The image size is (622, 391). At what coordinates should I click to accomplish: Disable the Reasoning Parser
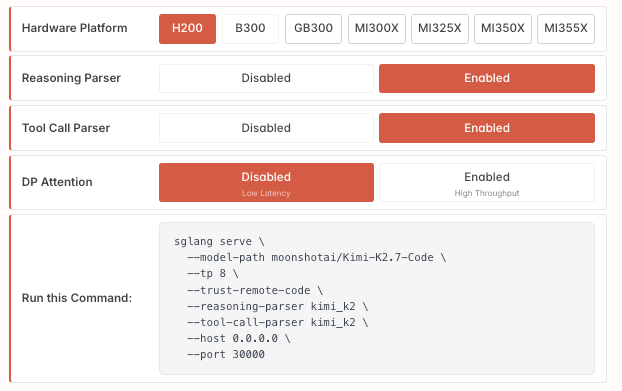(266, 79)
